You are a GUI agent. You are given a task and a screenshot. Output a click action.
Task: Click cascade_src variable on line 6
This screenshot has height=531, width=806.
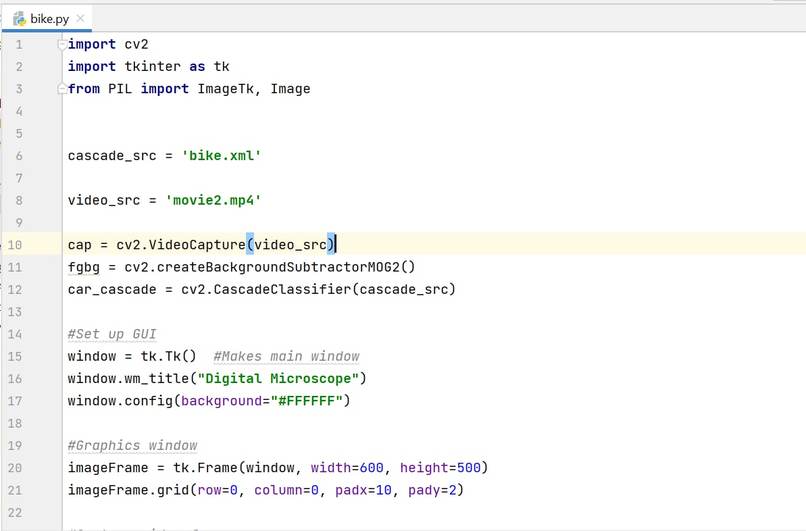[x=112, y=156]
